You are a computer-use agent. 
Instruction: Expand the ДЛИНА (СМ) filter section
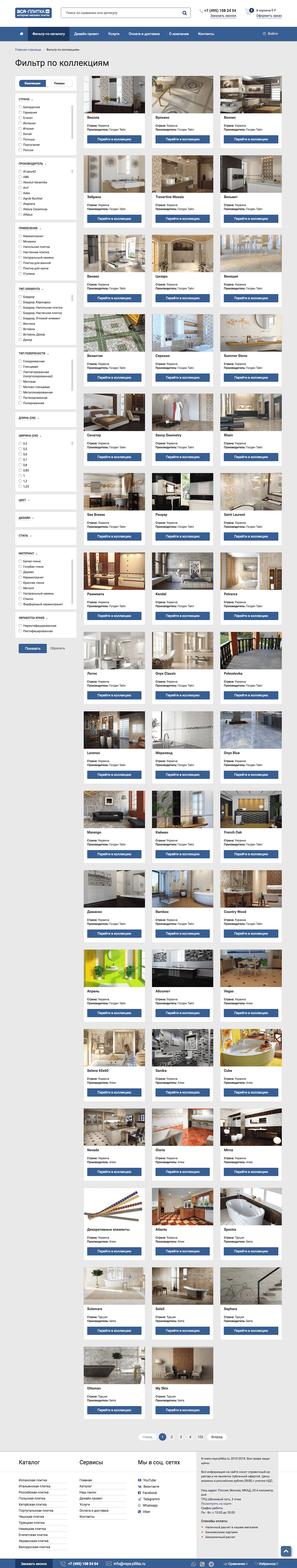click(29, 417)
